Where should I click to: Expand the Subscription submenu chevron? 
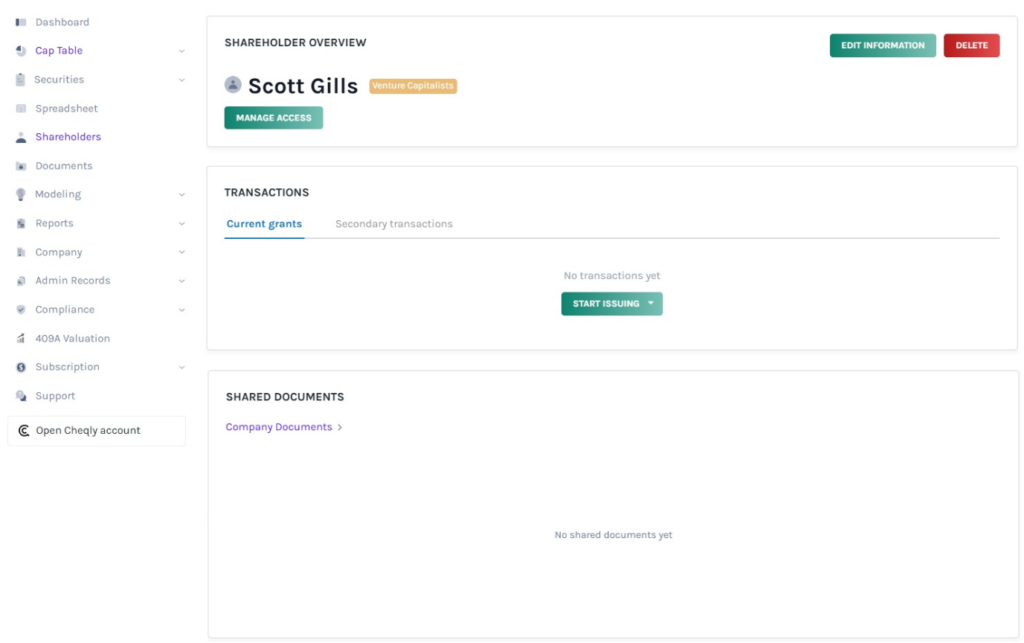(x=181, y=368)
